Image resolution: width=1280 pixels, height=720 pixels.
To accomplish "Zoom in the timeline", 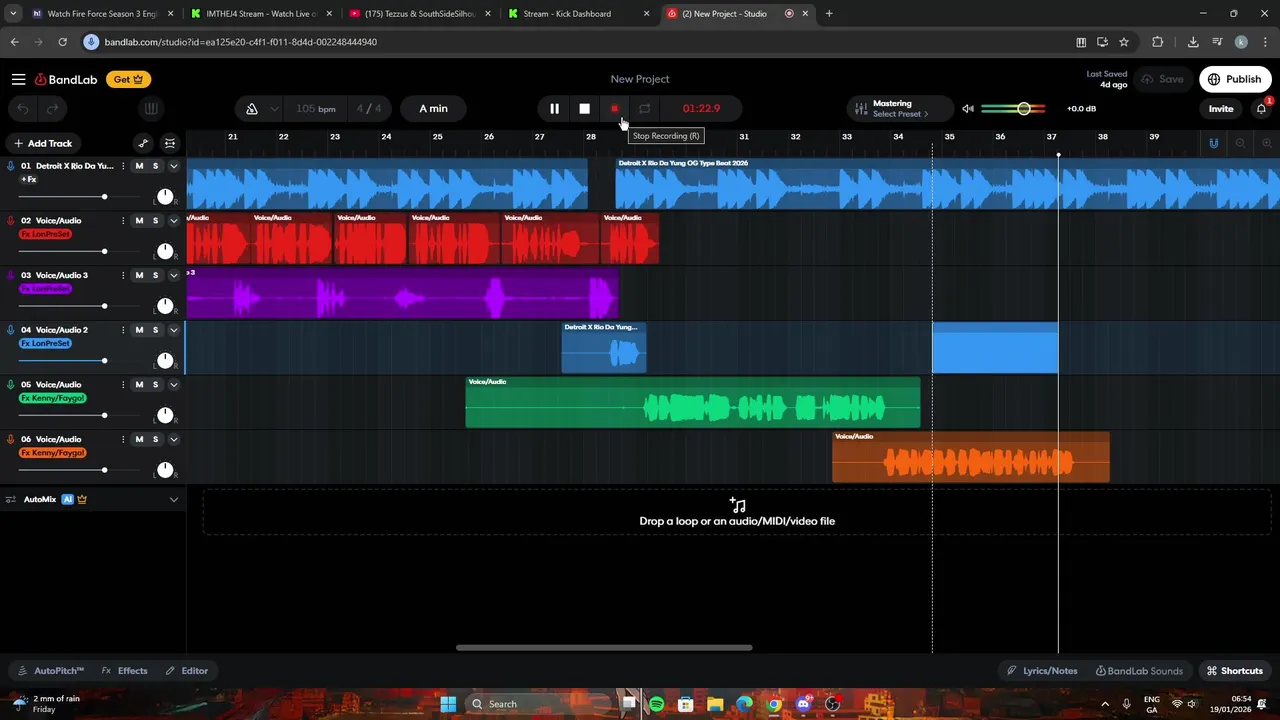I will click(1266, 143).
